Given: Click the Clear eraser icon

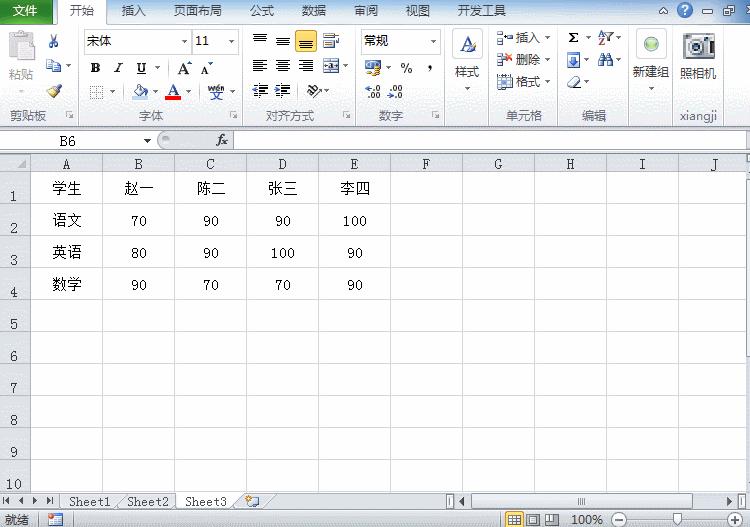Looking at the screenshot, I should tap(574, 82).
